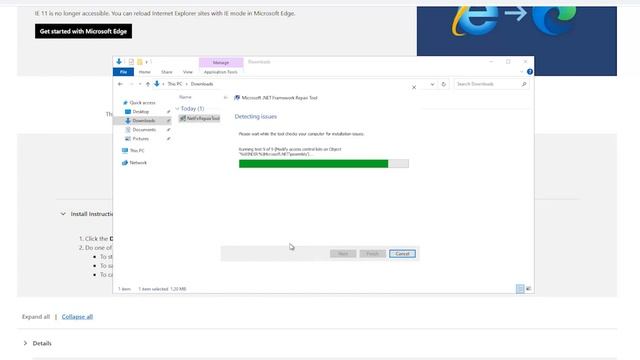The height and width of the screenshot is (360, 640).
Task: Open the address bar history dropdown arrow
Action: [432, 84]
